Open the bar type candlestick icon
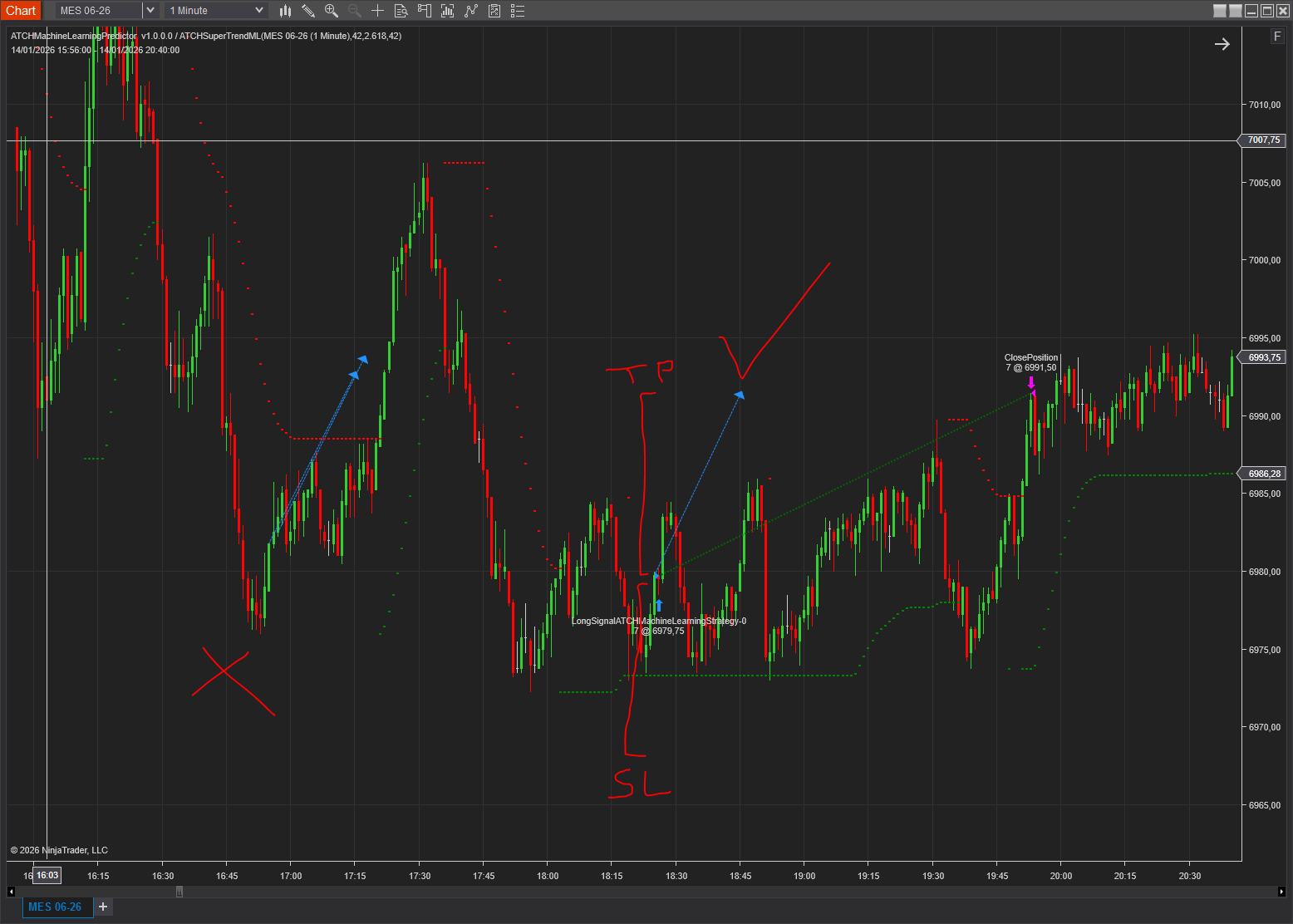The width and height of the screenshot is (1293, 924). coord(285,11)
